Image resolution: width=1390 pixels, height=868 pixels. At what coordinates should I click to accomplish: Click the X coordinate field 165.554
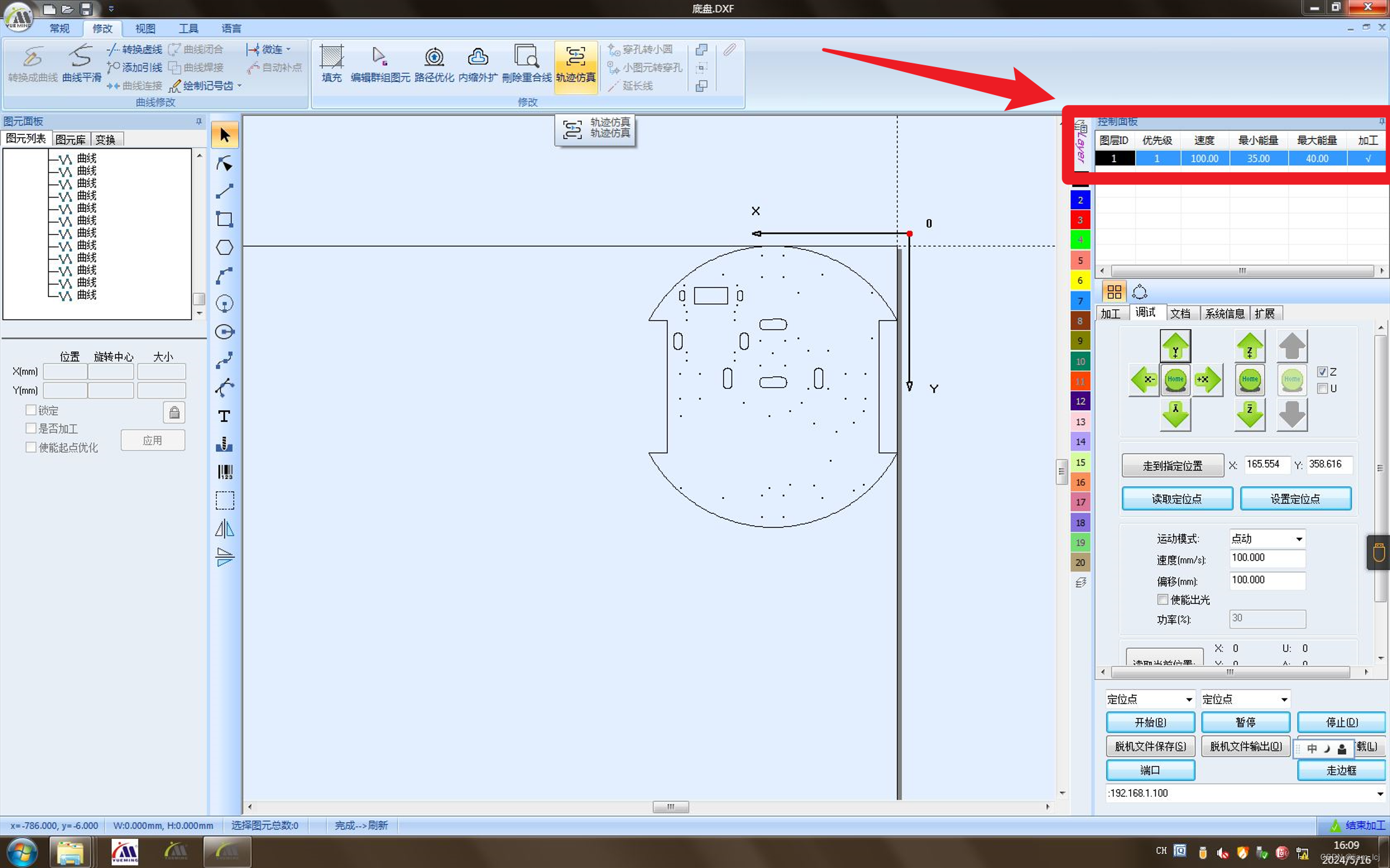pos(1266,464)
